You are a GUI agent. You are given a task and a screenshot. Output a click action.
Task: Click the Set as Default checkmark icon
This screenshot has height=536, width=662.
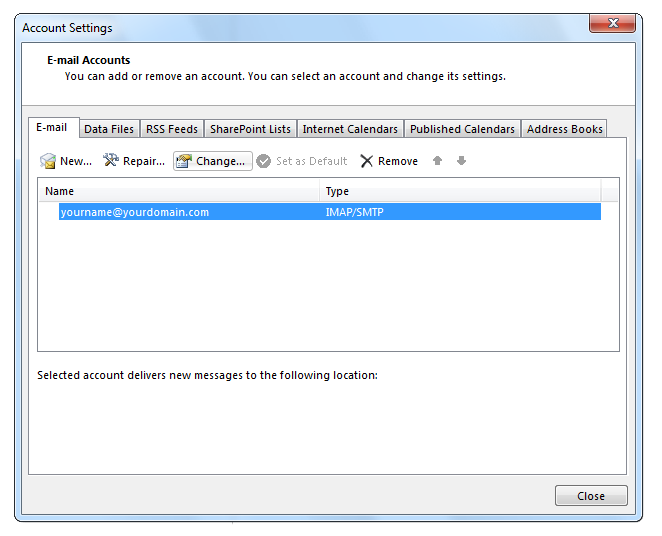pos(264,161)
